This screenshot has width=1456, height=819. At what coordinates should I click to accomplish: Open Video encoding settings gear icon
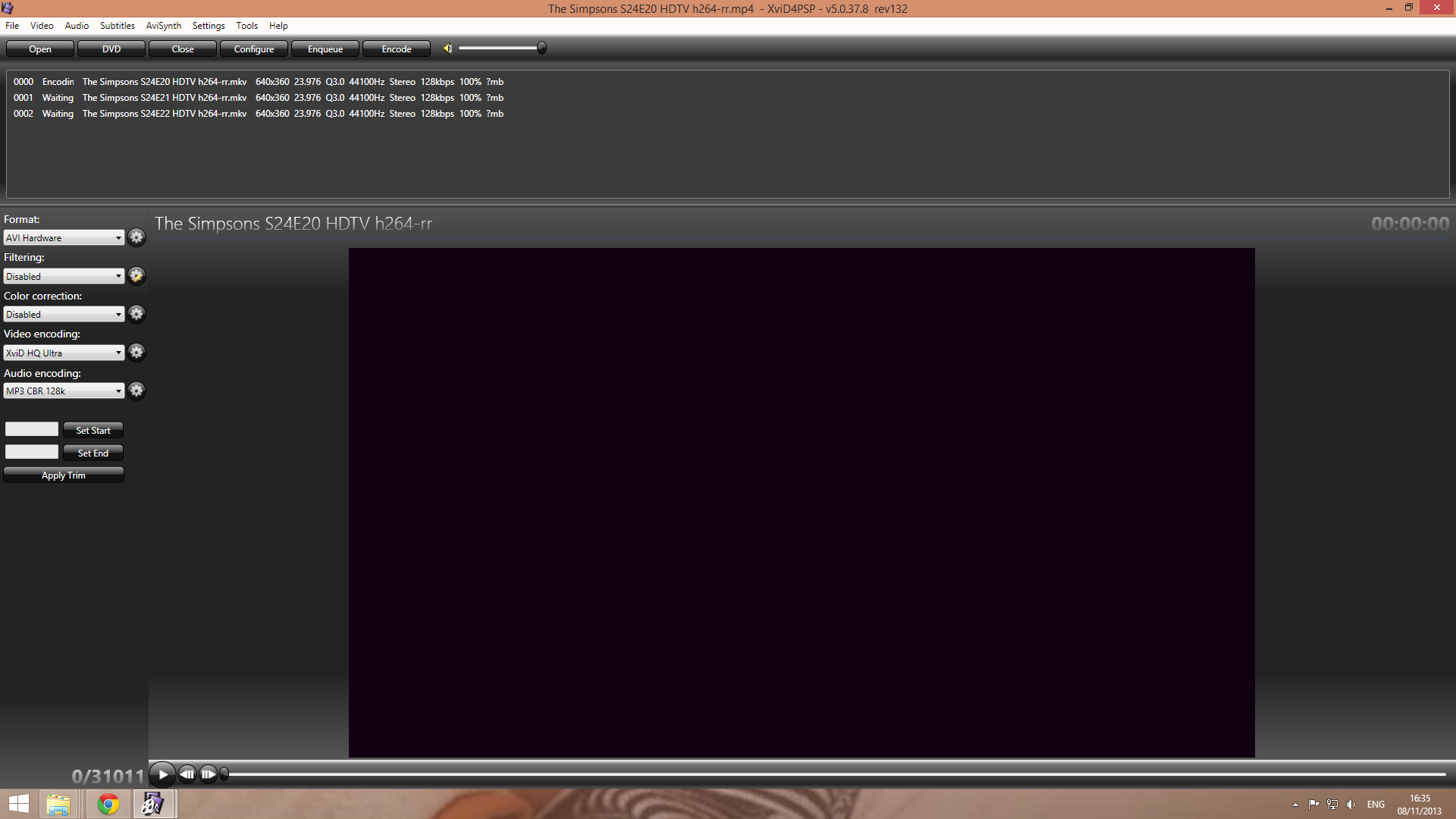(136, 353)
